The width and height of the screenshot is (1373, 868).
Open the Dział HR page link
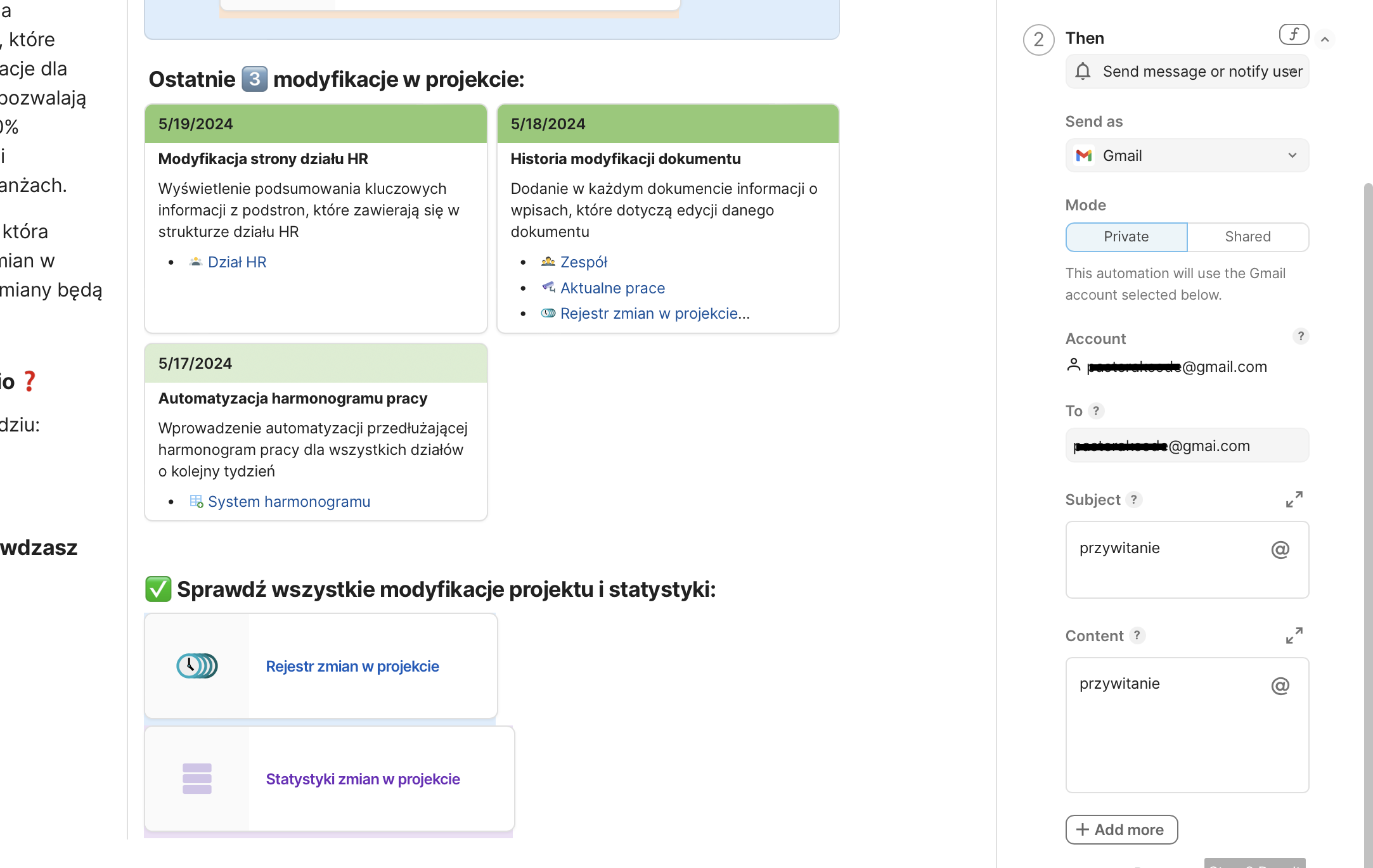tap(237, 262)
